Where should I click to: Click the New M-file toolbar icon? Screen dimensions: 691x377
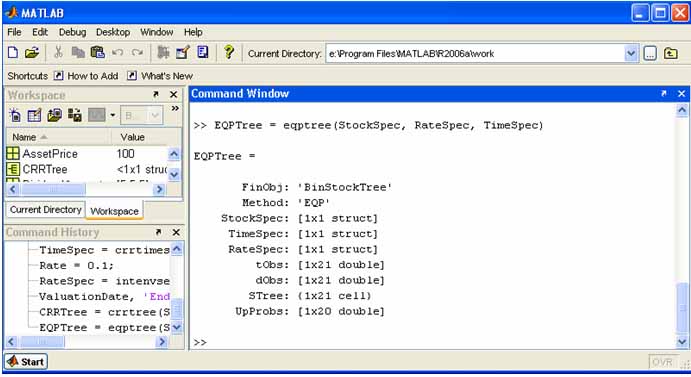click(x=13, y=53)
